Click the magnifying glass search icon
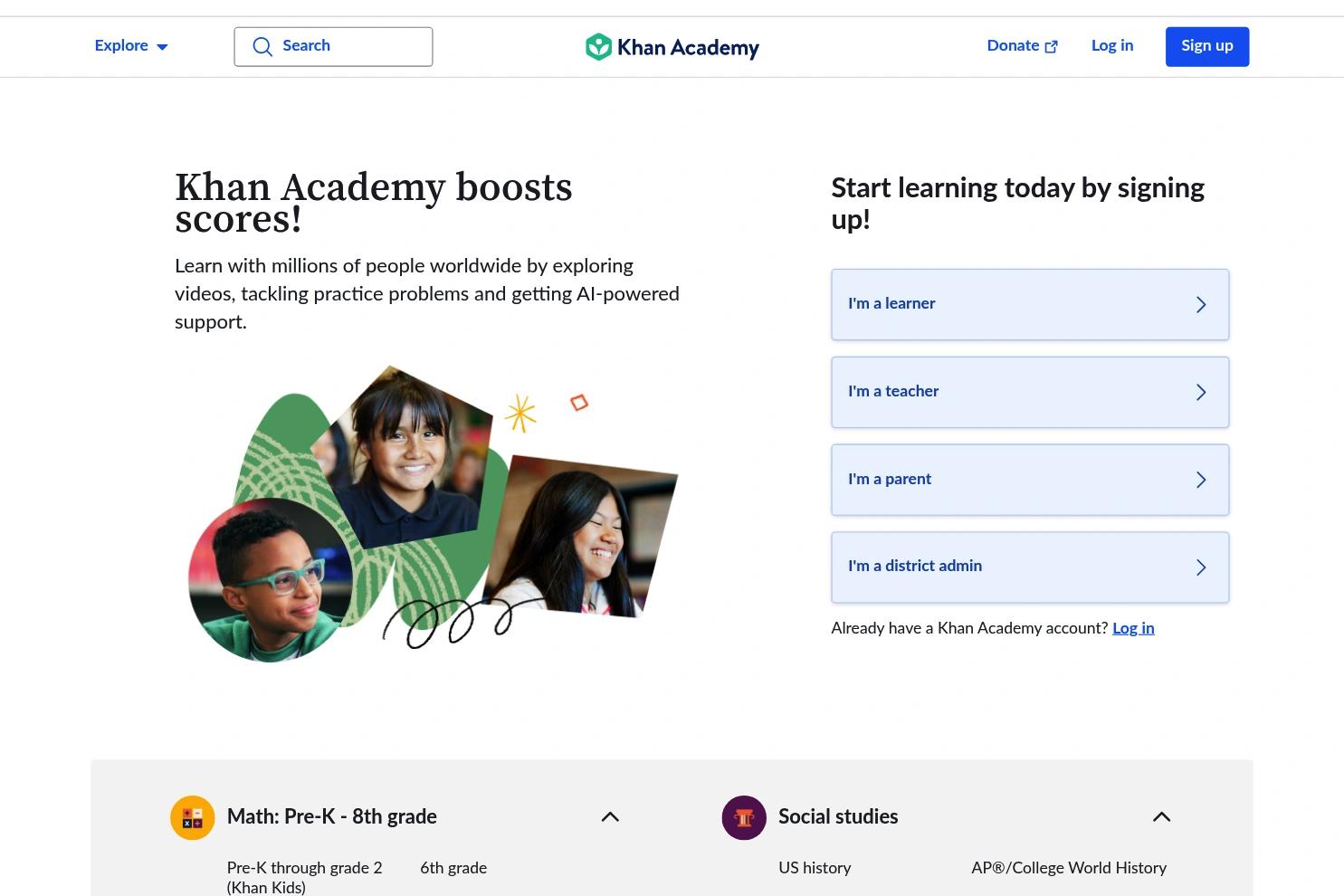Viewport: 1344px width, 896px height. (262, 47)
